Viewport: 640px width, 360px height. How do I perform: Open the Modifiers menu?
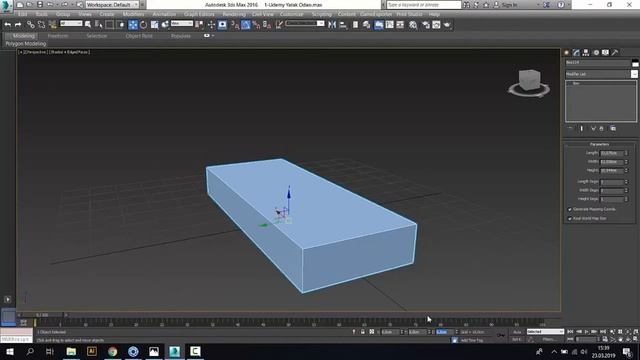point(133,14)
